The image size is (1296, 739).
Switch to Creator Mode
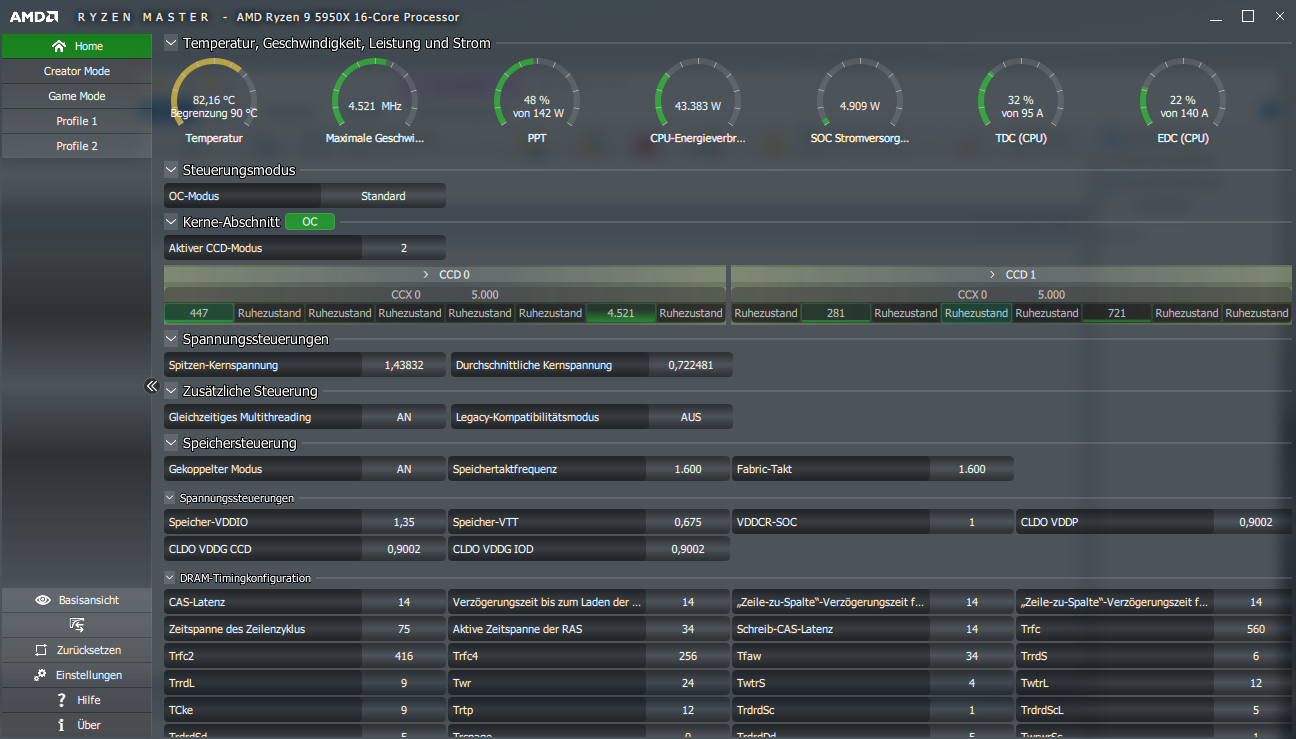76,71
